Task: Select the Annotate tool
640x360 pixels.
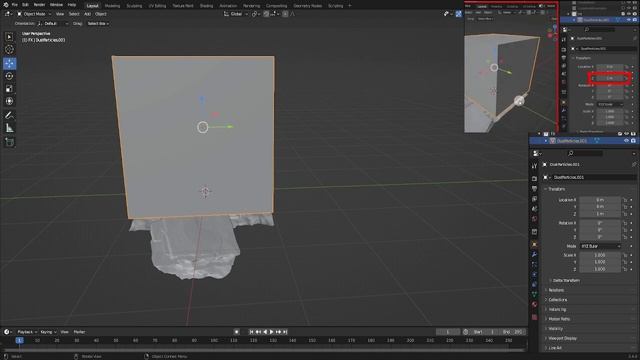Action: pos(9,116)
